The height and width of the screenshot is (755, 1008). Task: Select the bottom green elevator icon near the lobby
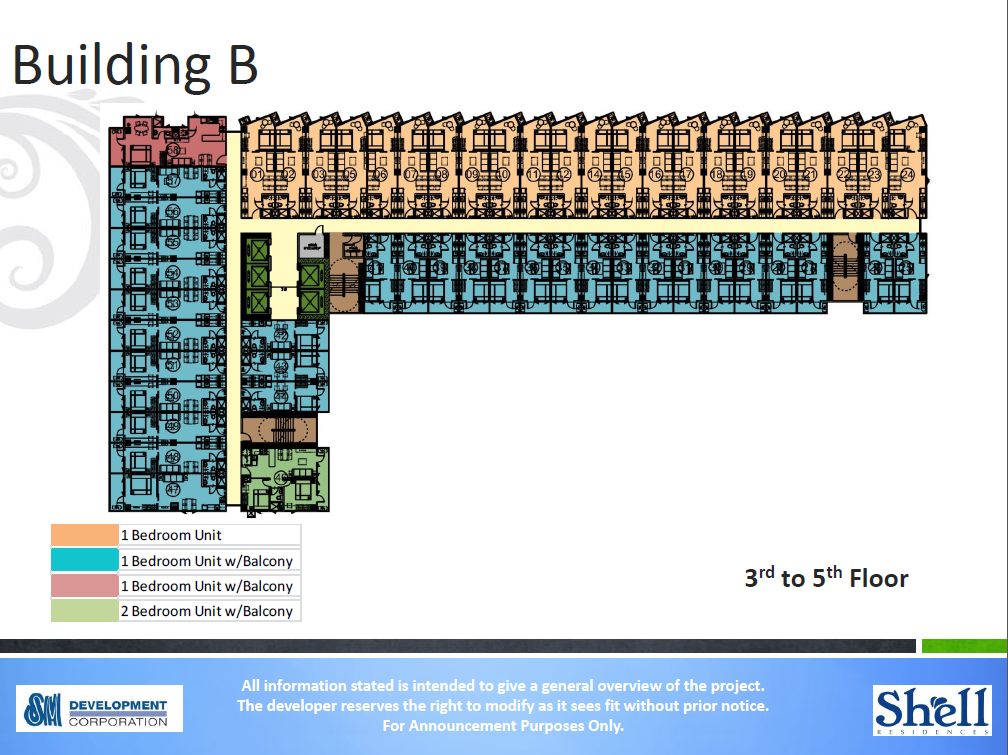[257, 303]
